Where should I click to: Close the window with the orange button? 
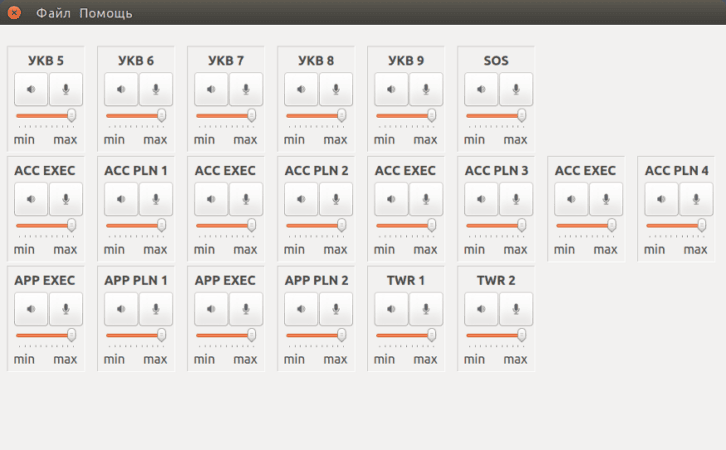coord(14,12)
